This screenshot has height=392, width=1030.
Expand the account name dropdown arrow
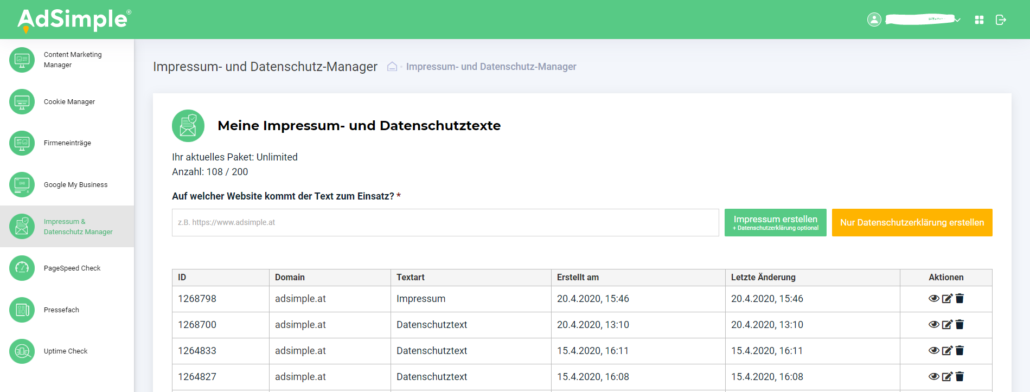click(958, 20)
